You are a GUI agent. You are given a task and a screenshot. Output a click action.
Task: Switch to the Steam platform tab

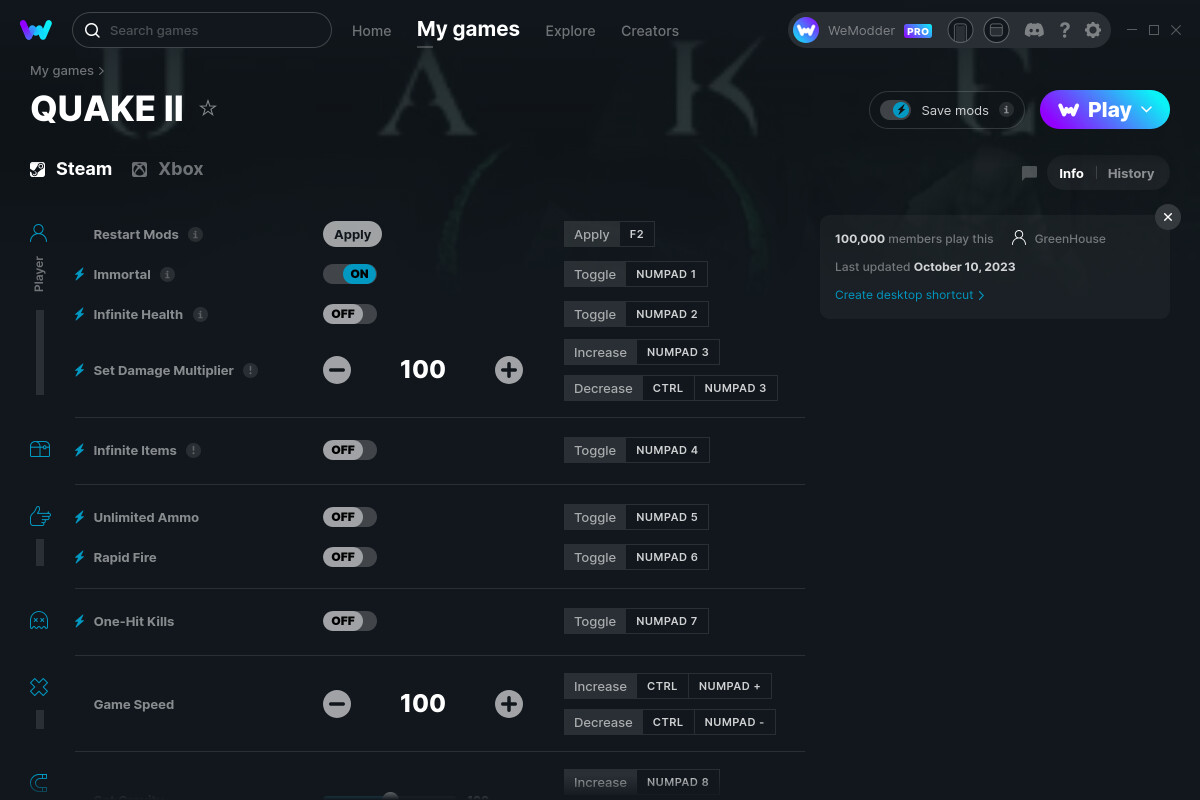(71, 169)
